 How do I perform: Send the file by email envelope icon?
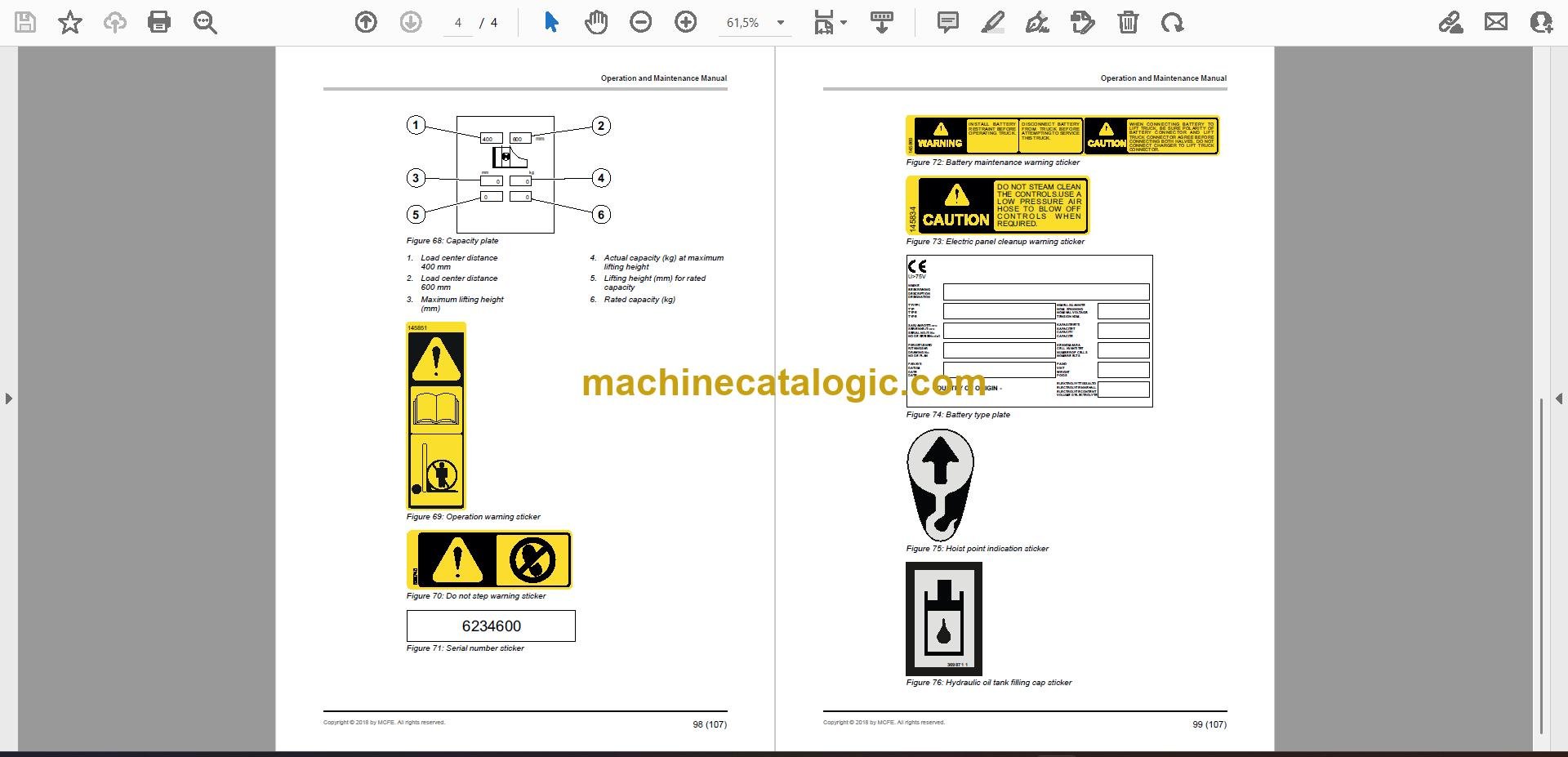click(x=1496, y=23)
